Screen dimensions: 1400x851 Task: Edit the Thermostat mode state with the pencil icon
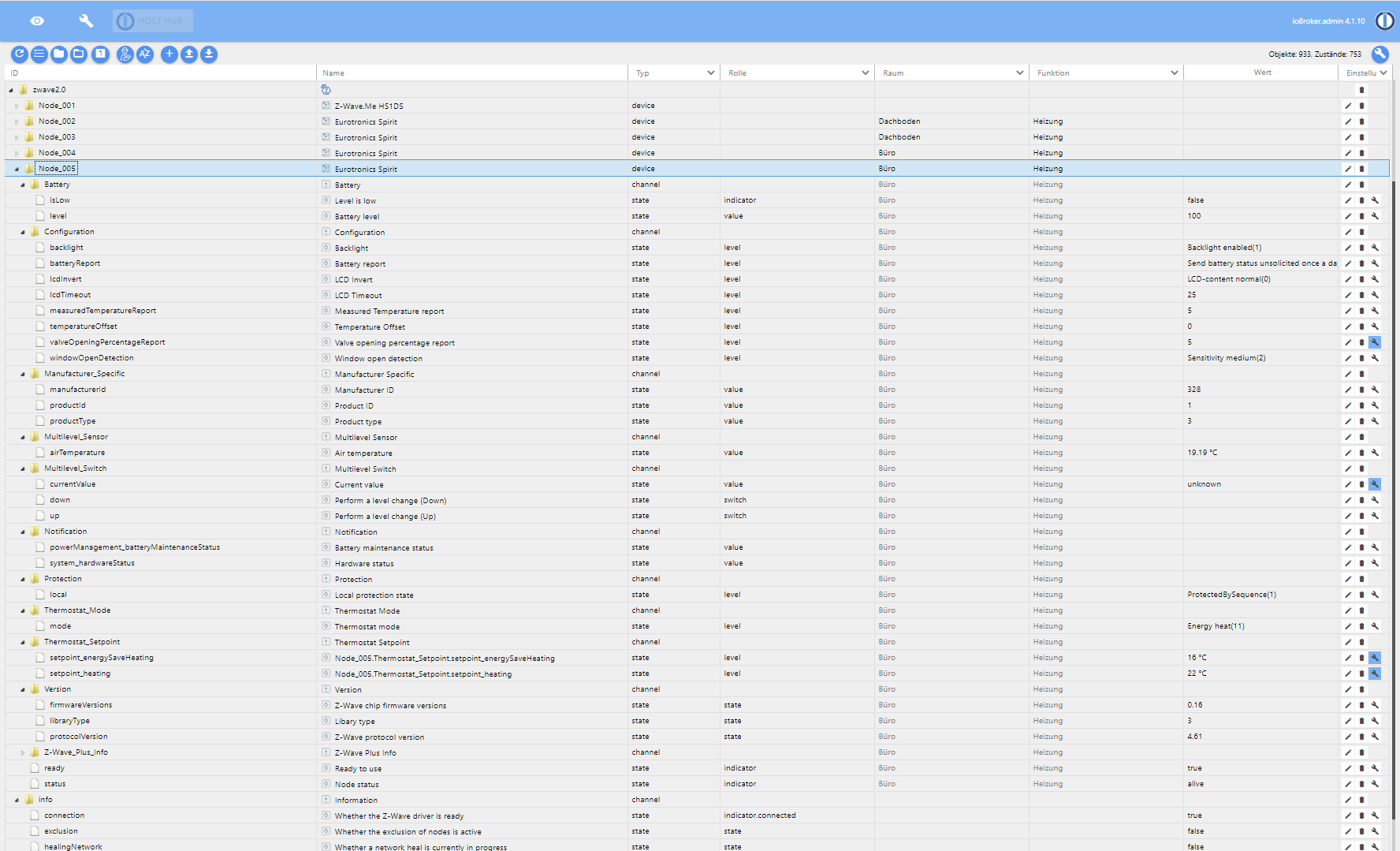[x=1348, y=626]
